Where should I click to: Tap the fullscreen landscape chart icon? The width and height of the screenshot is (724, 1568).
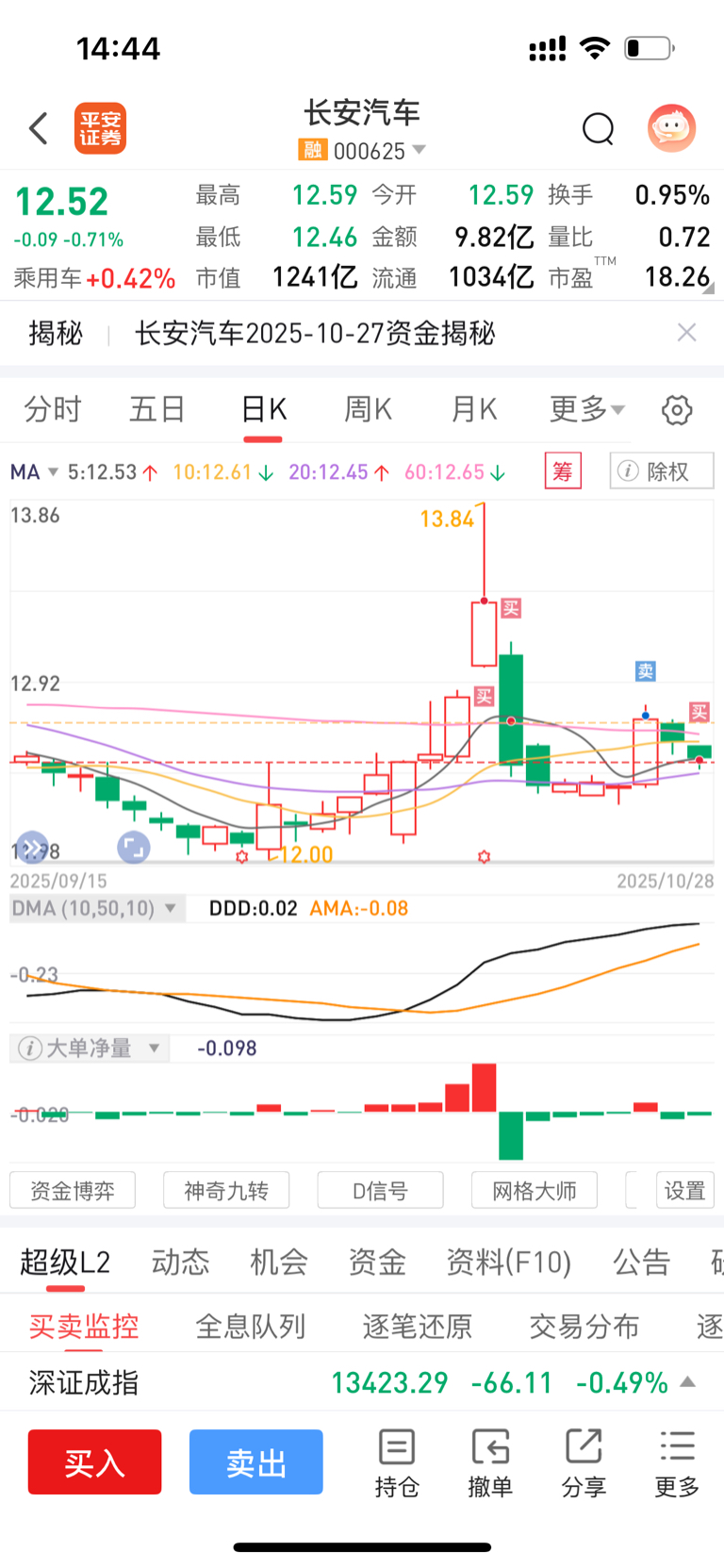click(134, 848)
